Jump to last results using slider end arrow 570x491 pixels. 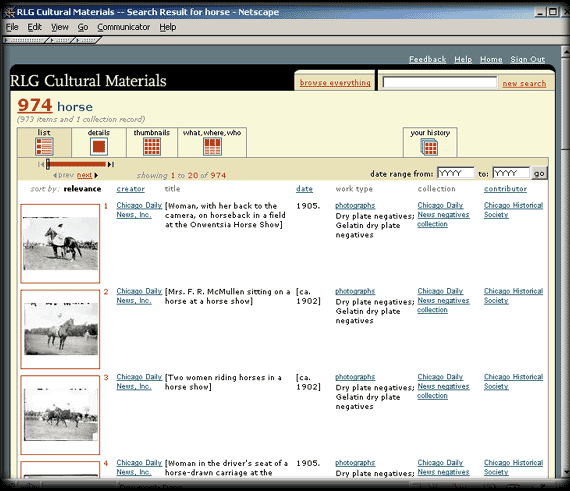coord(111,165)
